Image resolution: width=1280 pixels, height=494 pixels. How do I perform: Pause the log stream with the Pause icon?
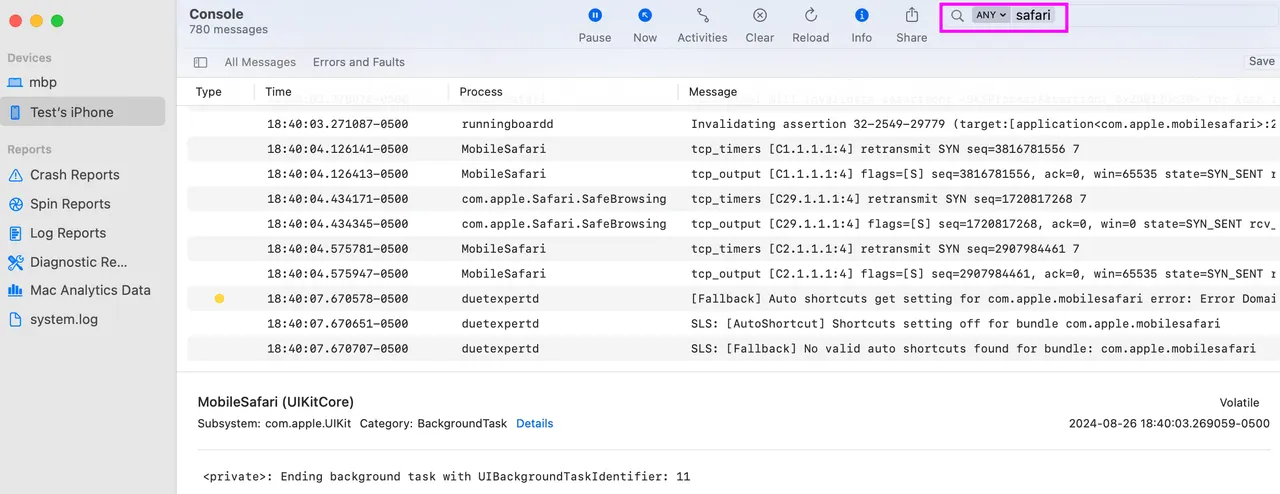click(x=595, y=15)
